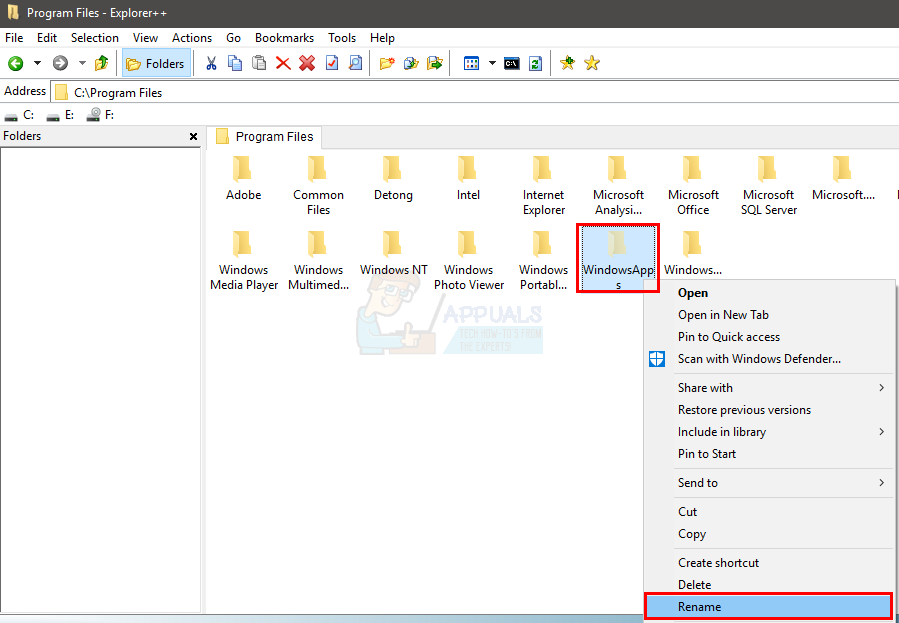Go forward with the grey arrow button
This screenshot has width=899, height=623.
(x=60, y=63)
